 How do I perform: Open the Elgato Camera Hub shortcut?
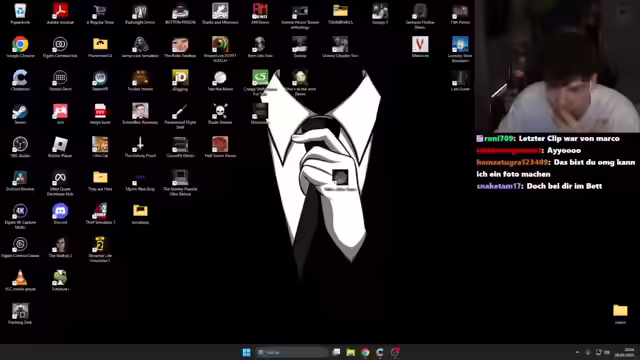[x=60, y=47]
